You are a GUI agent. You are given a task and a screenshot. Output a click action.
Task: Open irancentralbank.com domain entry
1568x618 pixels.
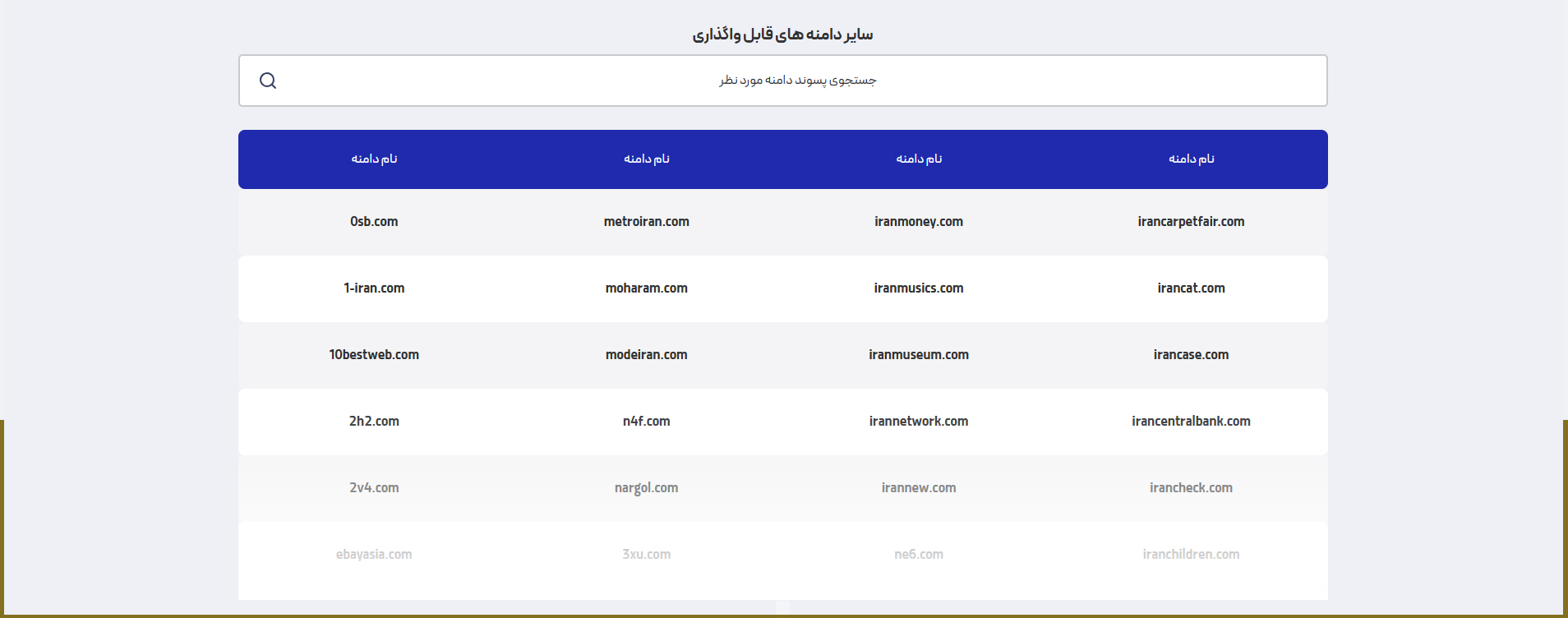[1191, 422]
